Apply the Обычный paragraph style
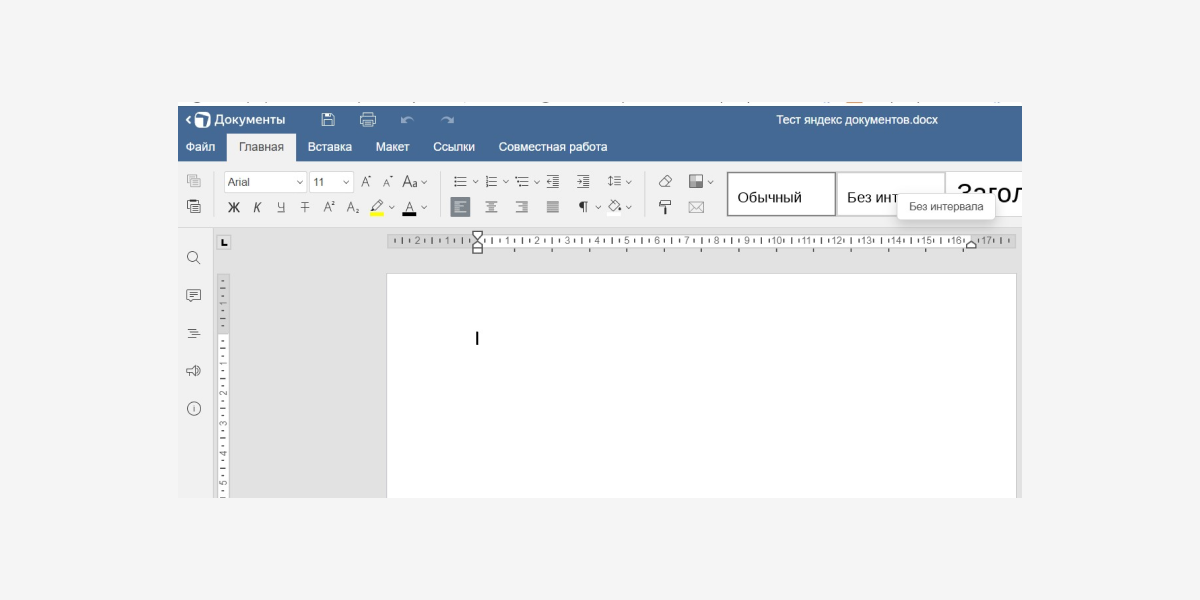 781,195
